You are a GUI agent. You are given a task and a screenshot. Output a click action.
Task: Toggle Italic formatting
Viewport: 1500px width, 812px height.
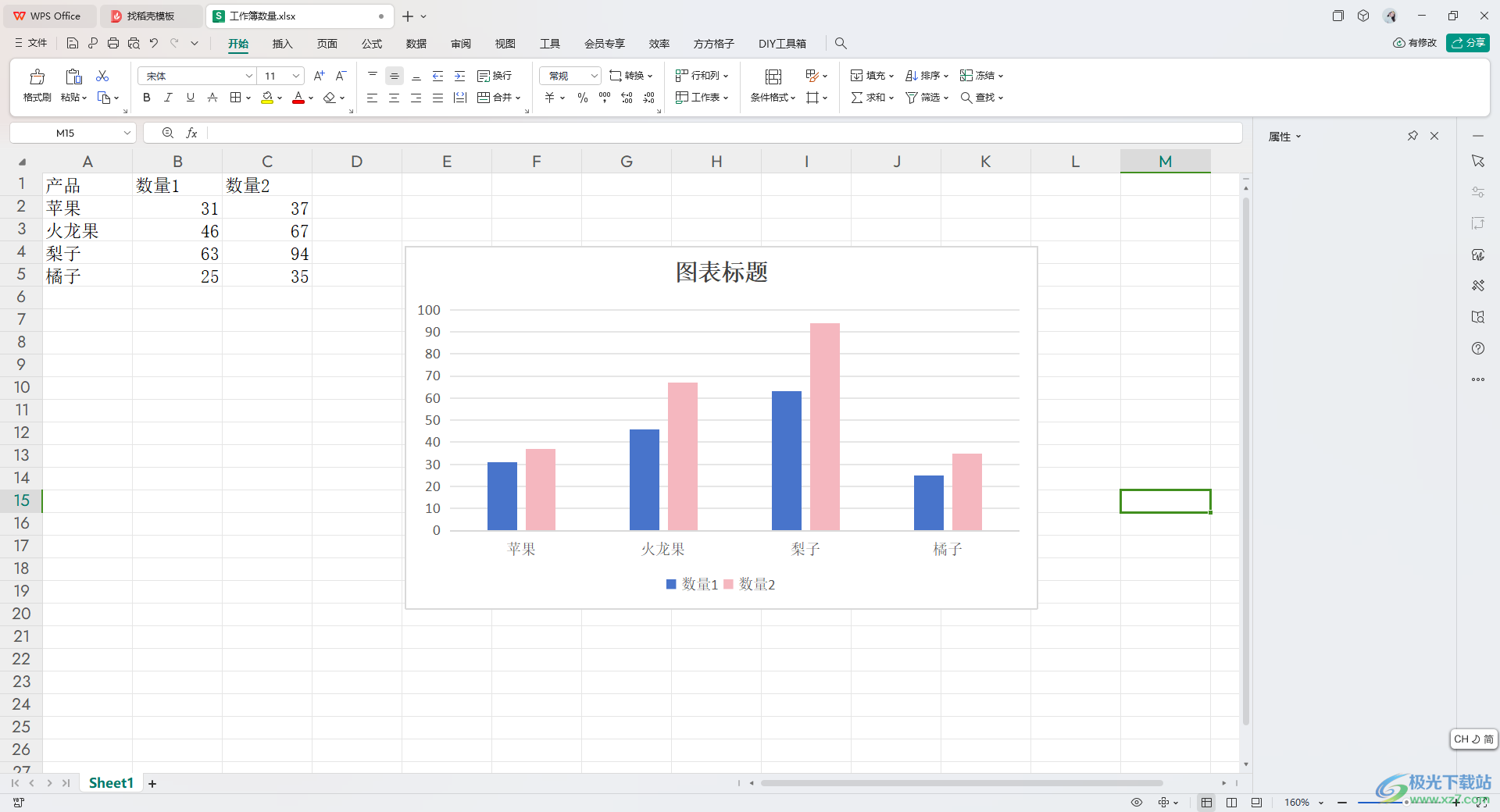(168, 98)
